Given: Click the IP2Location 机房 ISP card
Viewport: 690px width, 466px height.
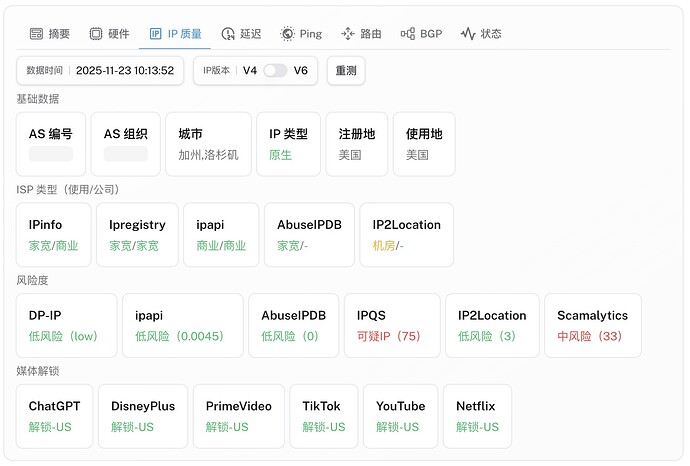Looking at the screenshot, I should pos(406,235).
